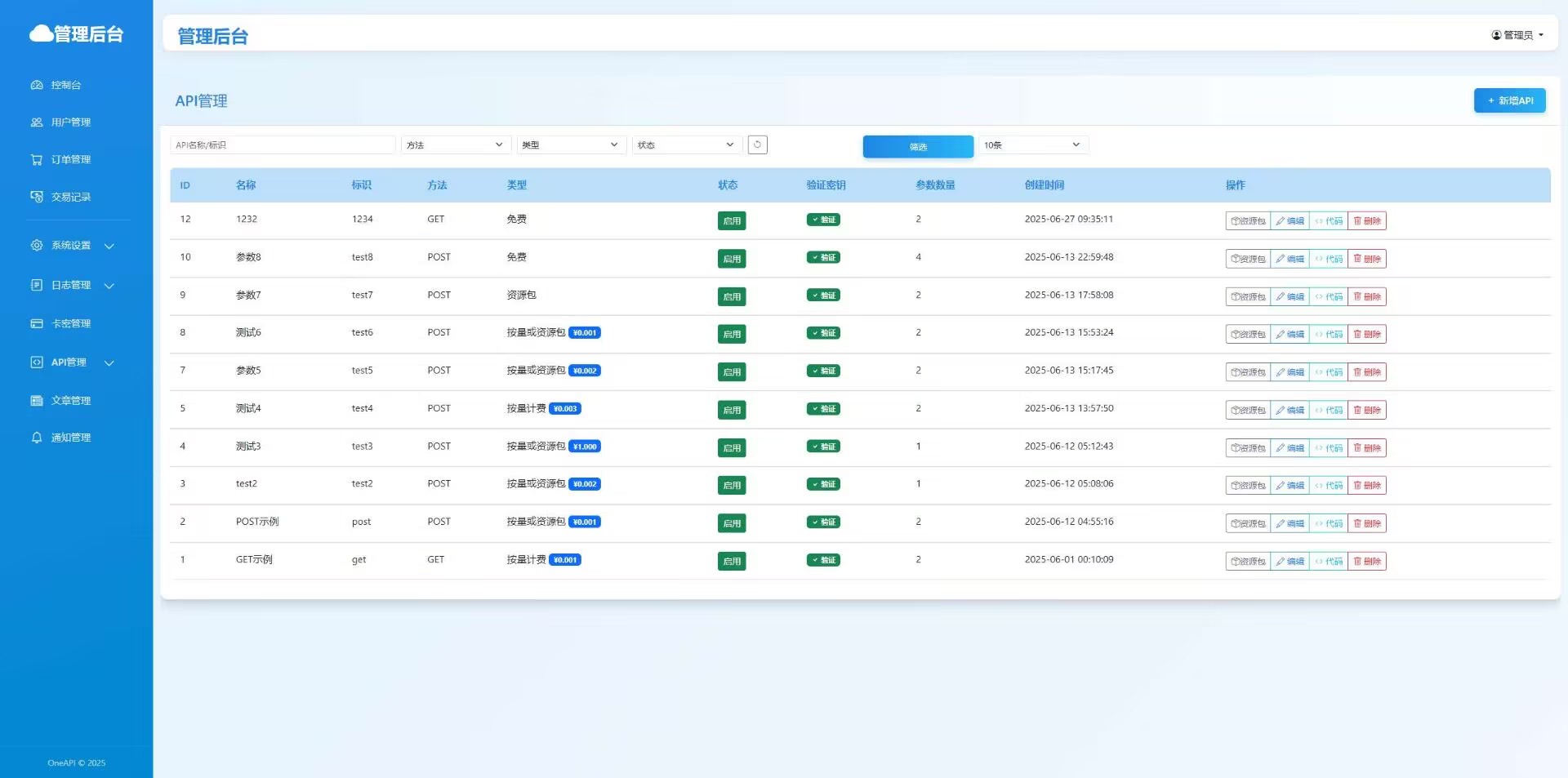Viewport: 1568px width, 778px height.
Task: Open the 方法 filter dropdown
Action: tap(455, 145)
